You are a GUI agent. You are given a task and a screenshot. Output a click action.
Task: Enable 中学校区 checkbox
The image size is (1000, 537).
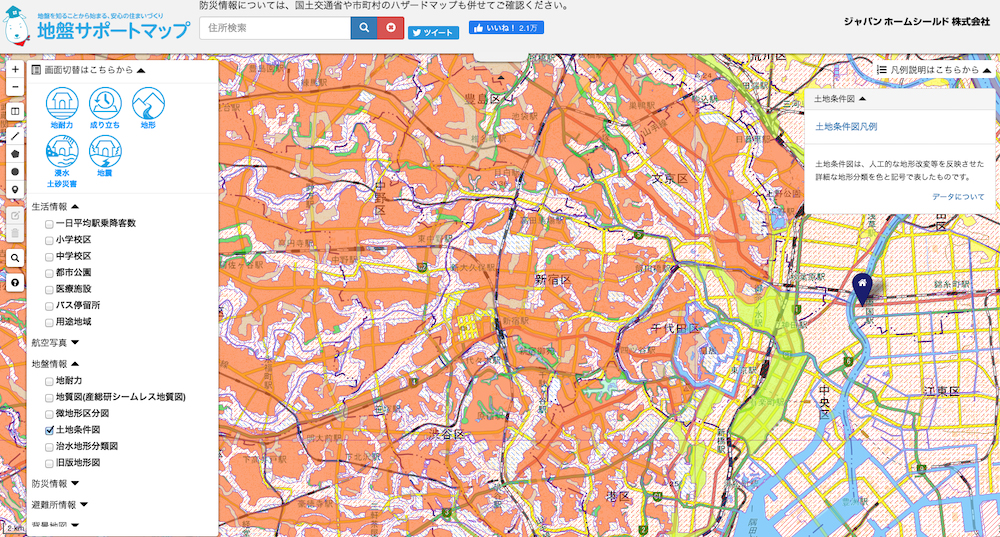[x=49, y=257]
